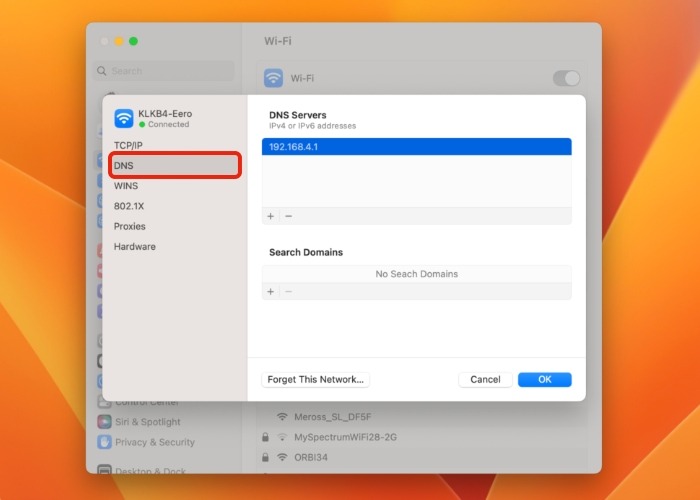Open the 802.1X tab
Screen dimensions: 700x500
click(x=129, y=206)
